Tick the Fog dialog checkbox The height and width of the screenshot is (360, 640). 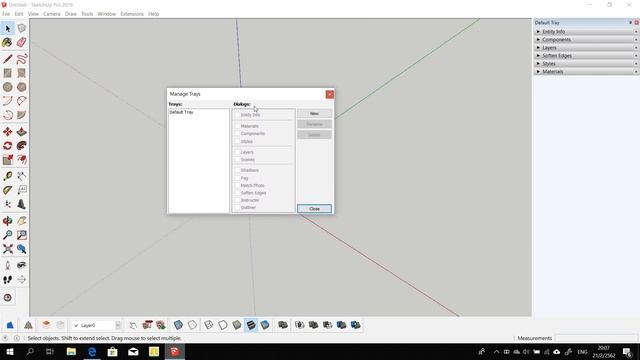pos(237,178)
